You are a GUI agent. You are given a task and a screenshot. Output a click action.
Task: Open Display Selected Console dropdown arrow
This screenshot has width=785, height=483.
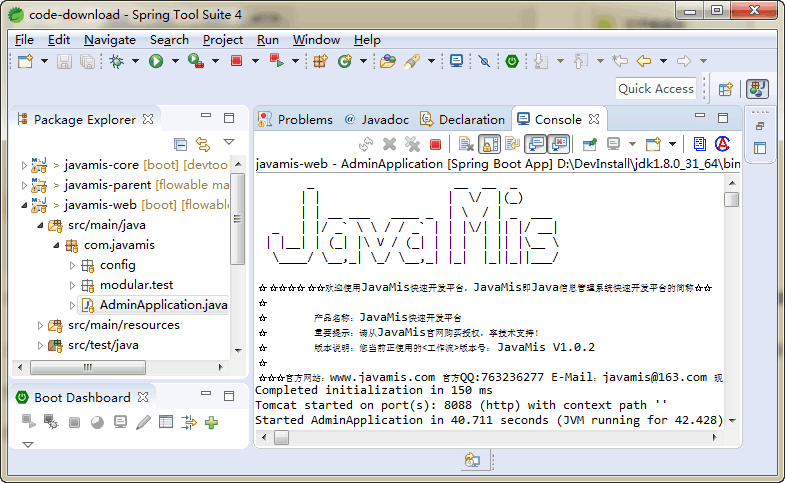[632, 144]
